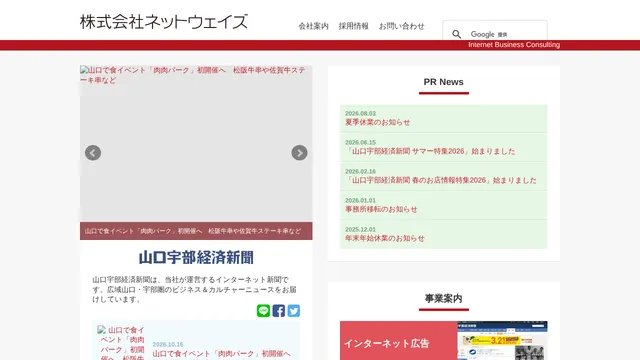Click the Google search magnifier icon
This screenshot has height=360, width=640.
click(x=456, y=34)
